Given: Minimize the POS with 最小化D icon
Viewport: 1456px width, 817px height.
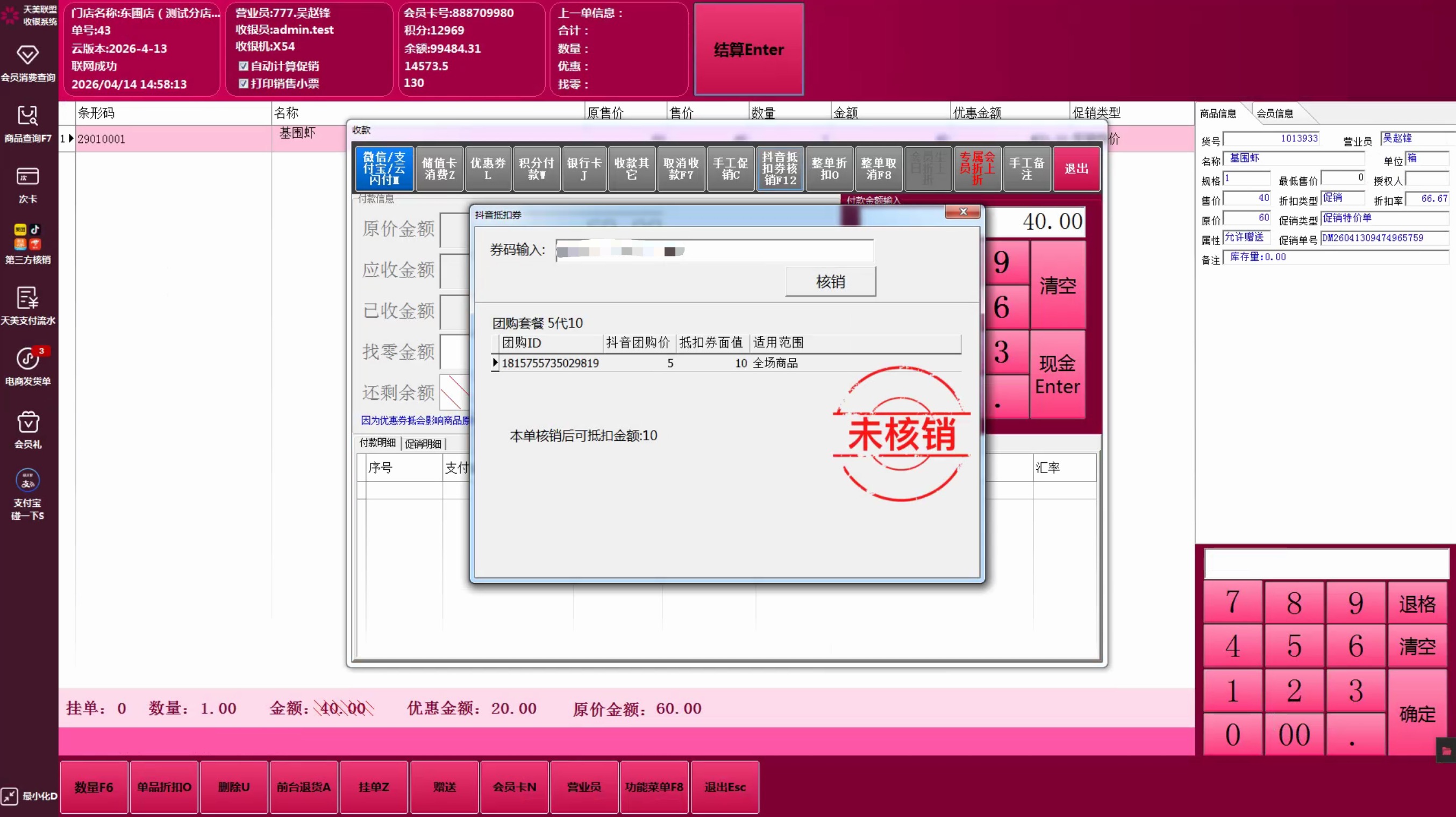Looking at the screenshot, I should click(10, 796).
